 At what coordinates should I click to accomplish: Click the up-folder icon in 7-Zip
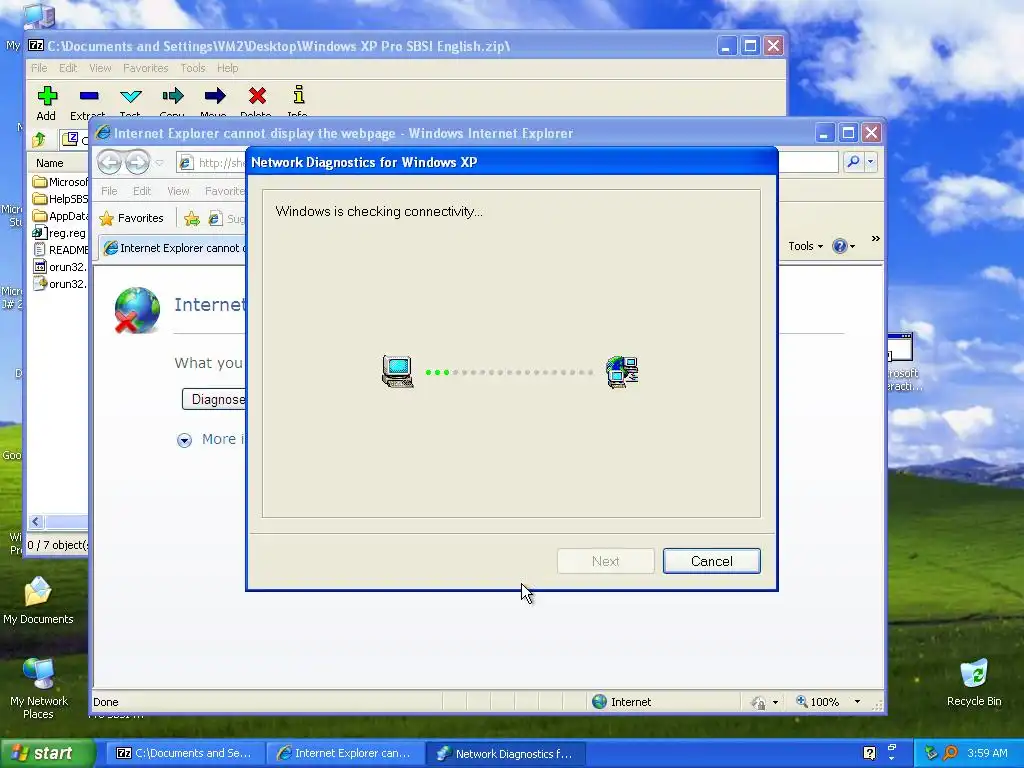click(x=39, y=139)
